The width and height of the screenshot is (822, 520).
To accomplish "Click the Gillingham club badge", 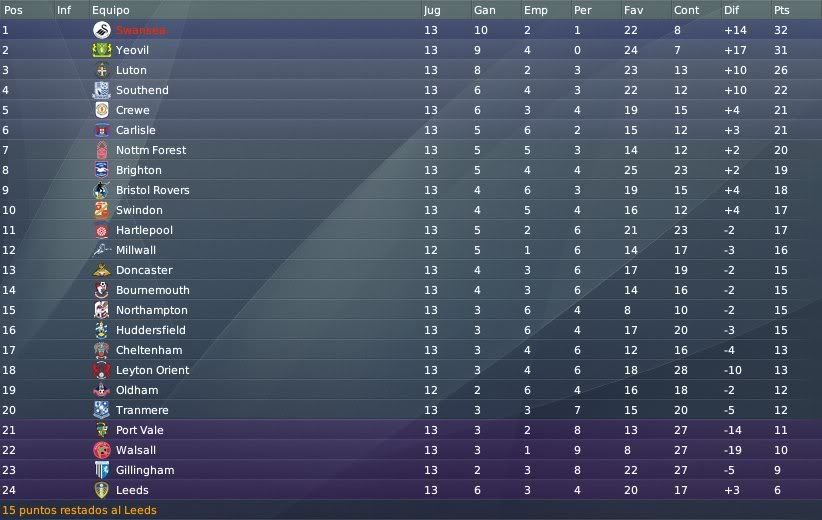I will pyautogui.click(x=102, y=470).
